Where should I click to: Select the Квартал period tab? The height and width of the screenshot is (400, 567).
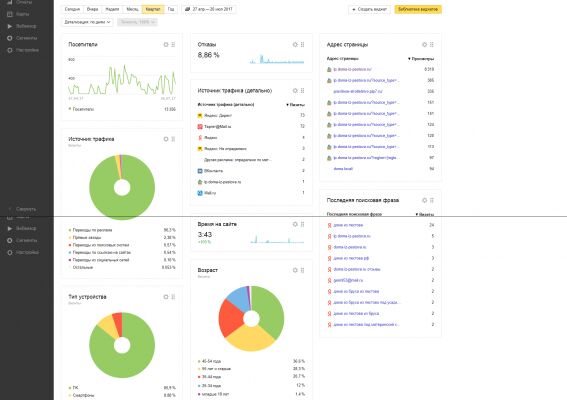[153, 9]
